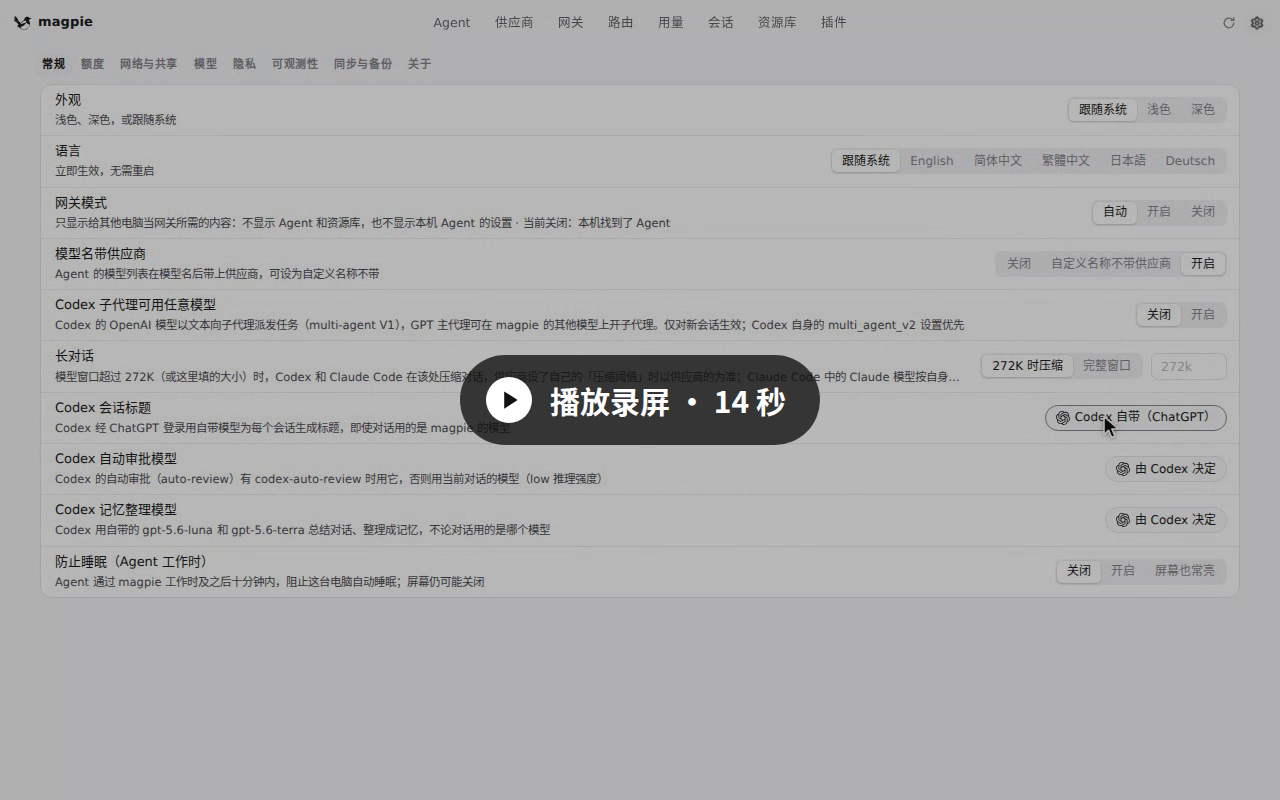
Task: Click the magpie bird logo icon
Action: [x=22, y=22]
